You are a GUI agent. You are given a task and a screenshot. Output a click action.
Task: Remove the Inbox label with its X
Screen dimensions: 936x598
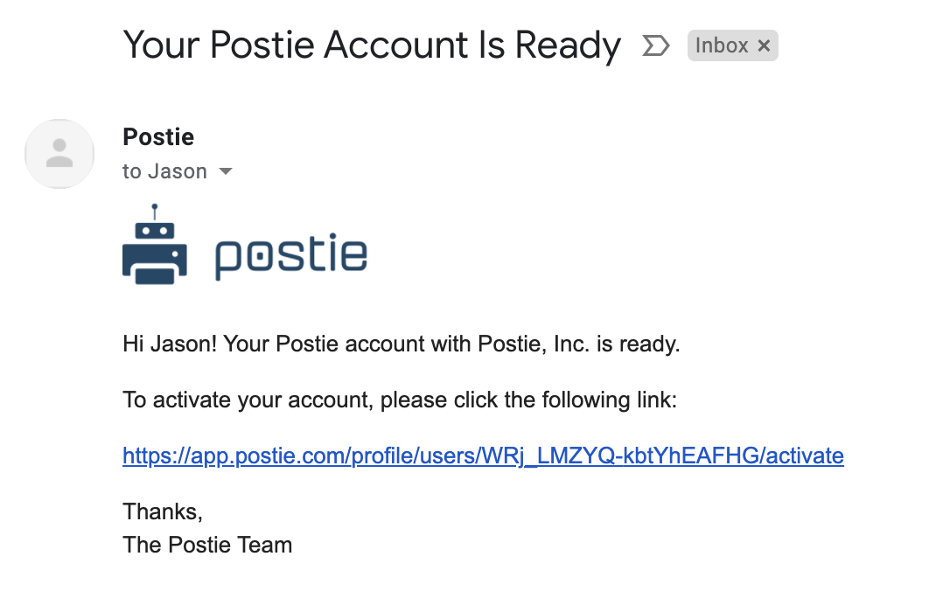click(764, 46)
